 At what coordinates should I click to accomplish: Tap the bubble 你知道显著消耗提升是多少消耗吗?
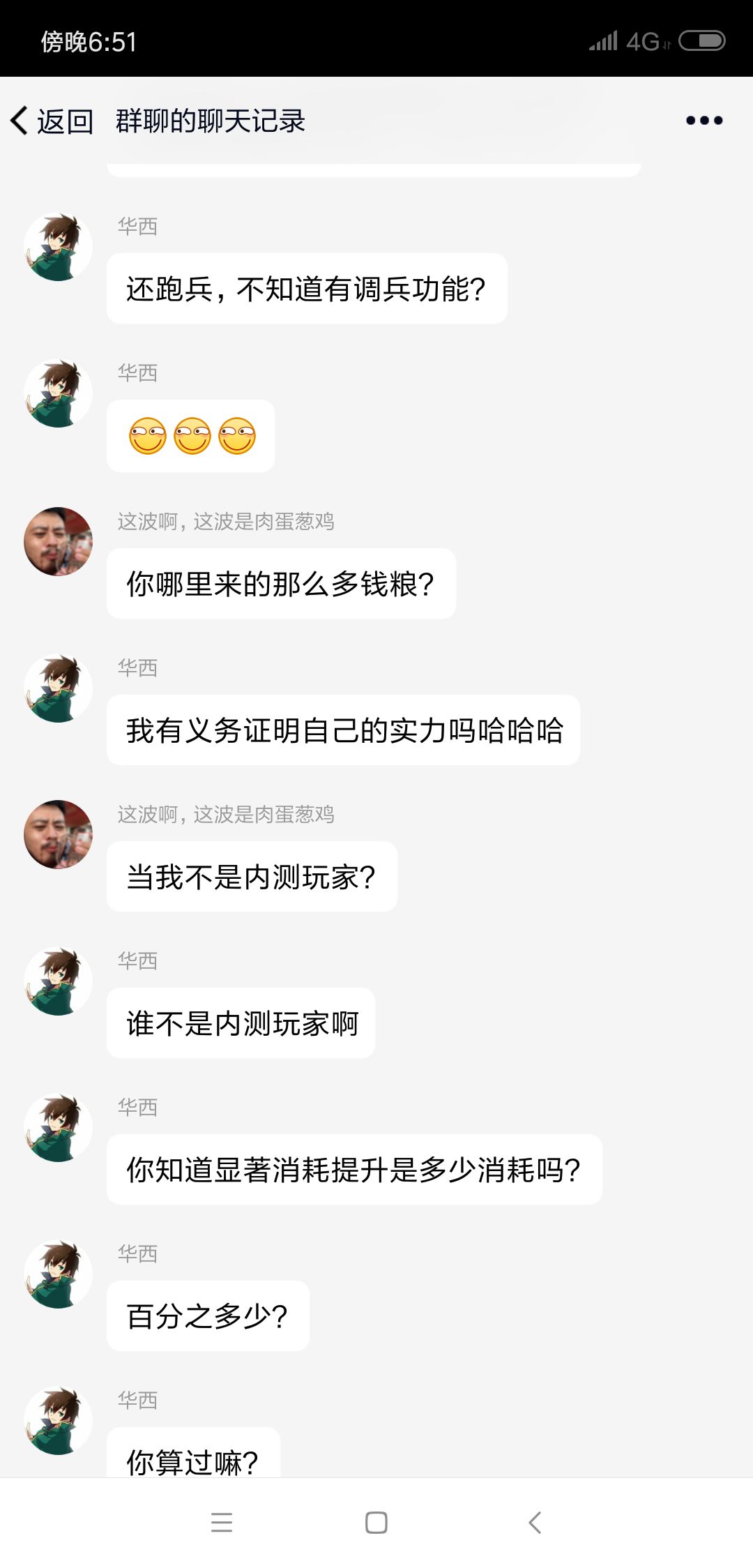point(354,1170)
